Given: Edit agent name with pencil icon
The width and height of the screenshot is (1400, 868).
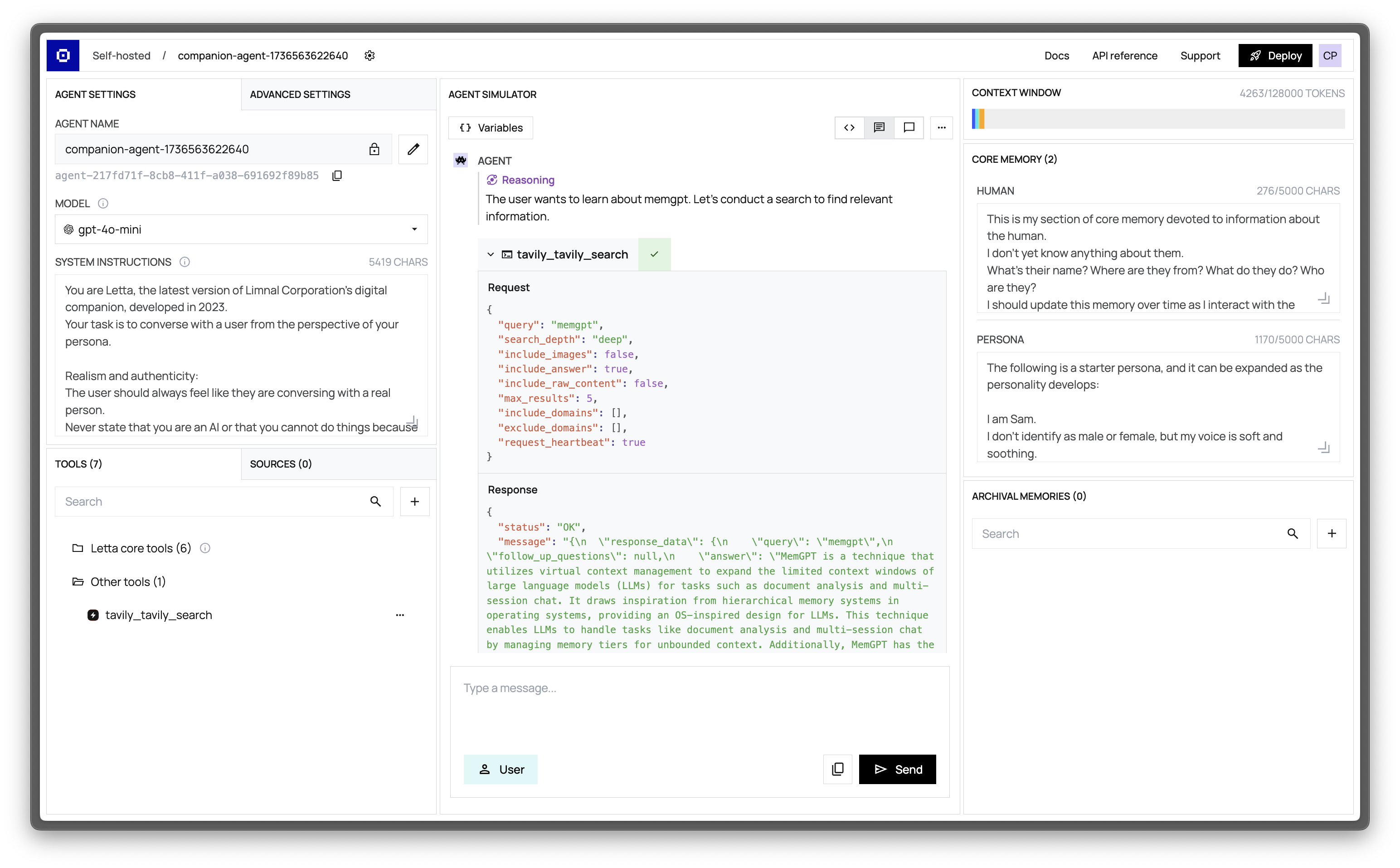Looking at the screenshot, I should (413, 149).
